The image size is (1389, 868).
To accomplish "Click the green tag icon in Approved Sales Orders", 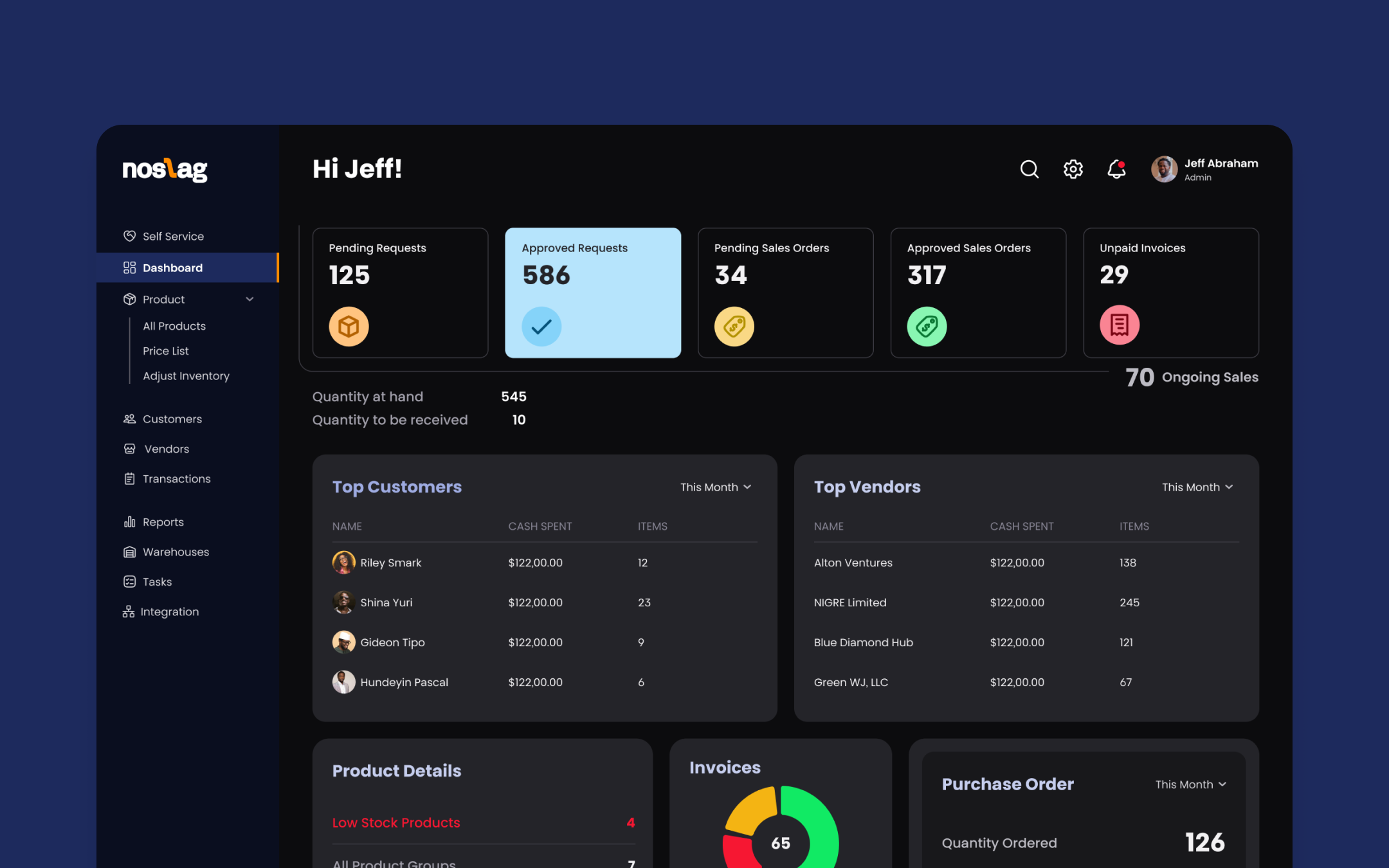I will pyautogui.click(x=927, y=327).
